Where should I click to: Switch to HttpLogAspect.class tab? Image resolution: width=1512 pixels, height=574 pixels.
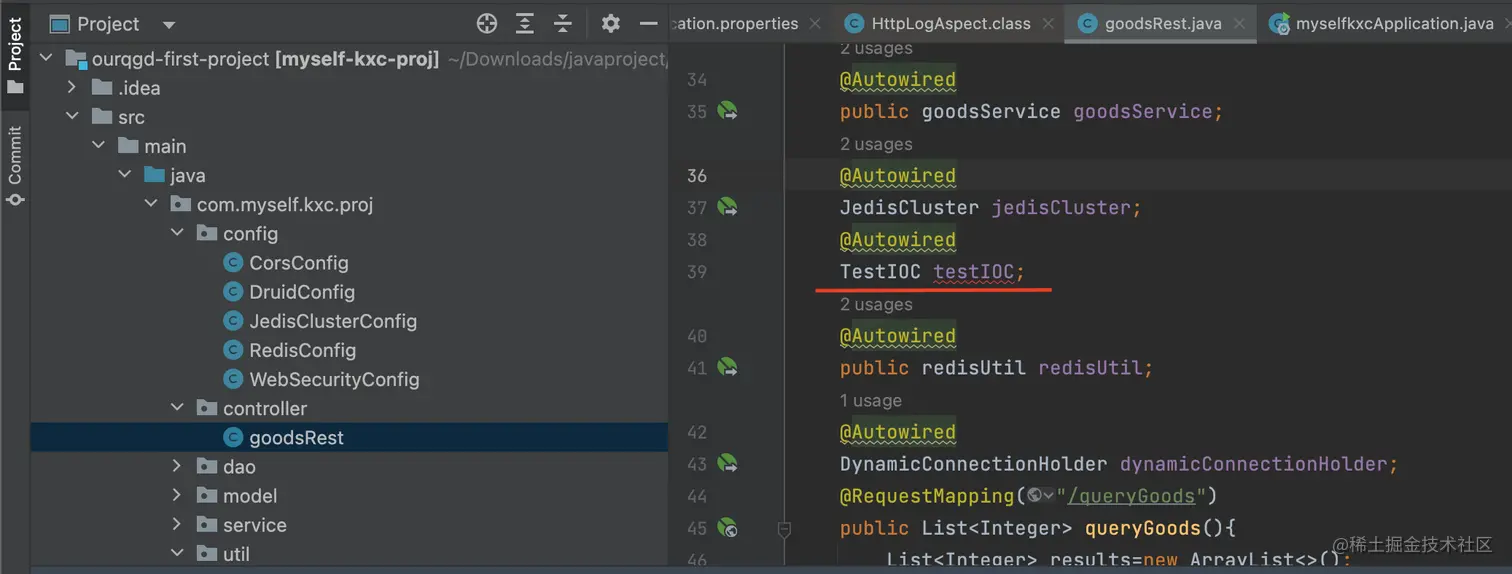click(951, 24)
